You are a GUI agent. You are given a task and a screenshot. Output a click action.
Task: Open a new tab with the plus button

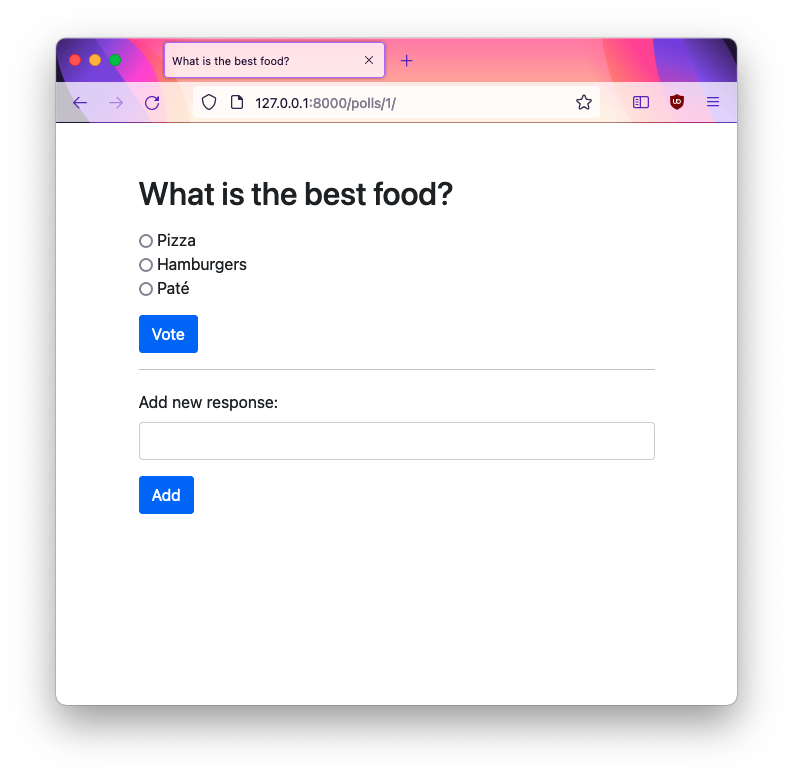[x=406, y=61]
